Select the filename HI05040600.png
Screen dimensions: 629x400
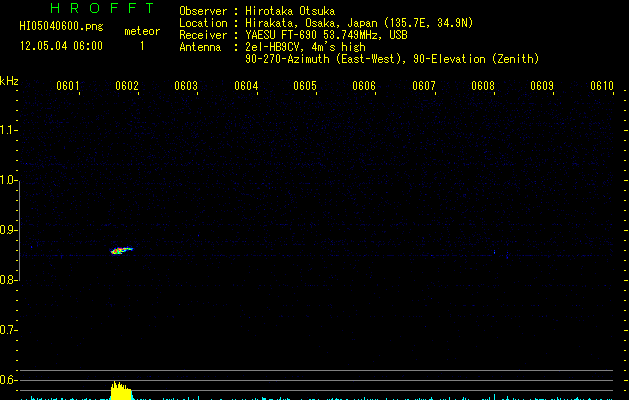61,27
